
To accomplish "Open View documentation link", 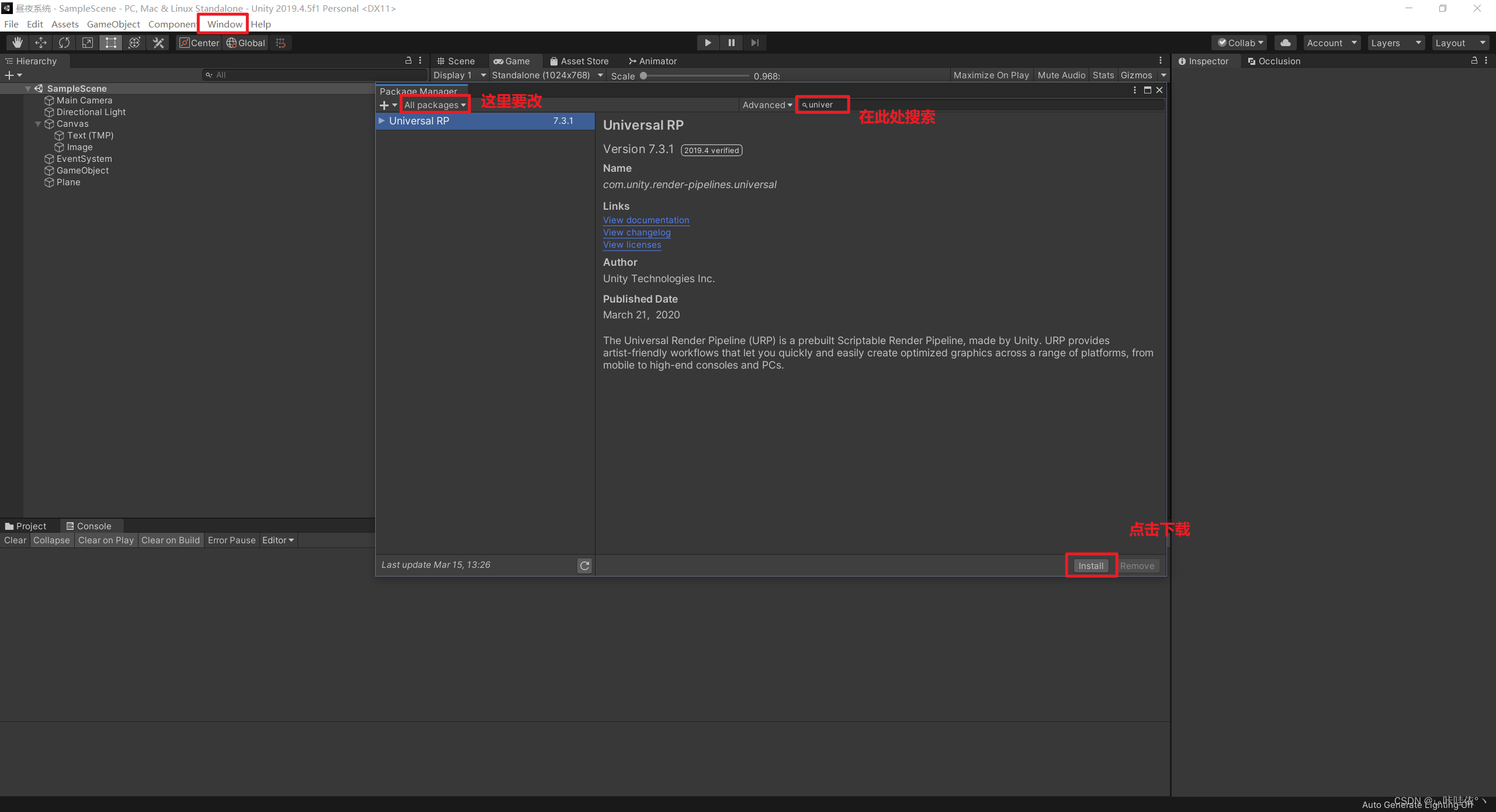I will click(646, 220).
